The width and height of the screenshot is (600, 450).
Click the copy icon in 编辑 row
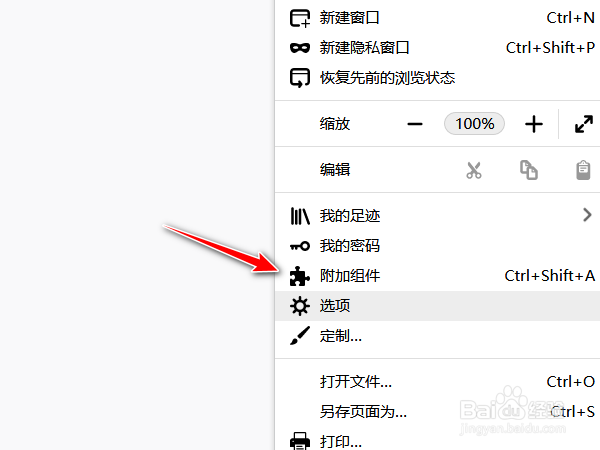pyautogui.click(x=528, y=170)
